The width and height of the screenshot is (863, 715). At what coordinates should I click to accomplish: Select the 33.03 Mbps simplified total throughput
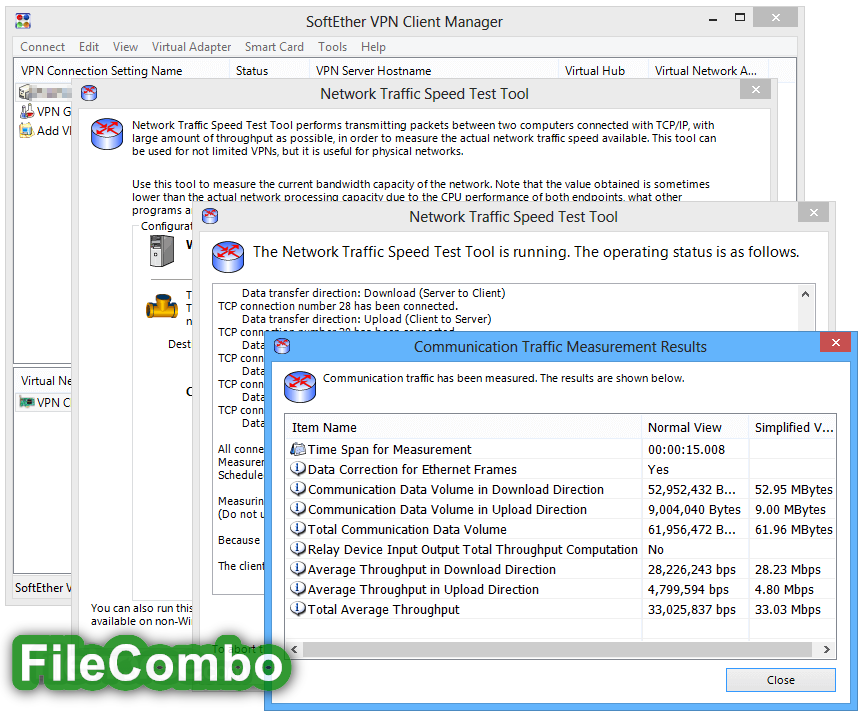pyautogui.click(x=788, y=609)
